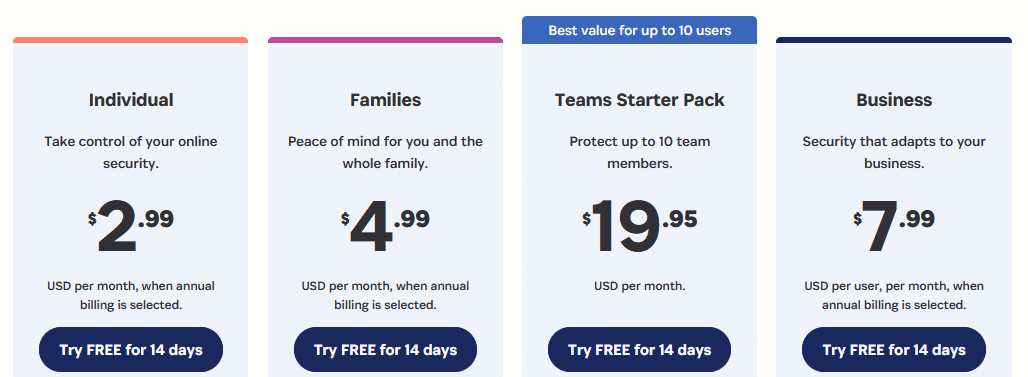Screen dimensions: 1028x377
Task: Start the Business plan's 14-day free trial
Action: (x=894, y=349)
